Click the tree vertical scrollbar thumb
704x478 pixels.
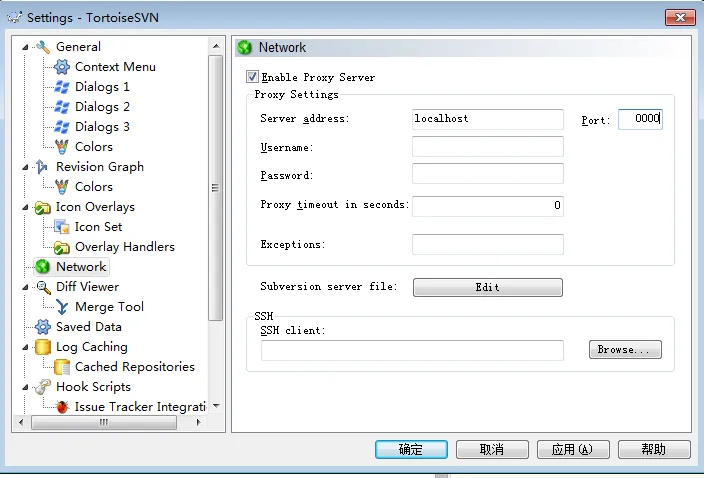pyautogui.click(x=216, y=188)
